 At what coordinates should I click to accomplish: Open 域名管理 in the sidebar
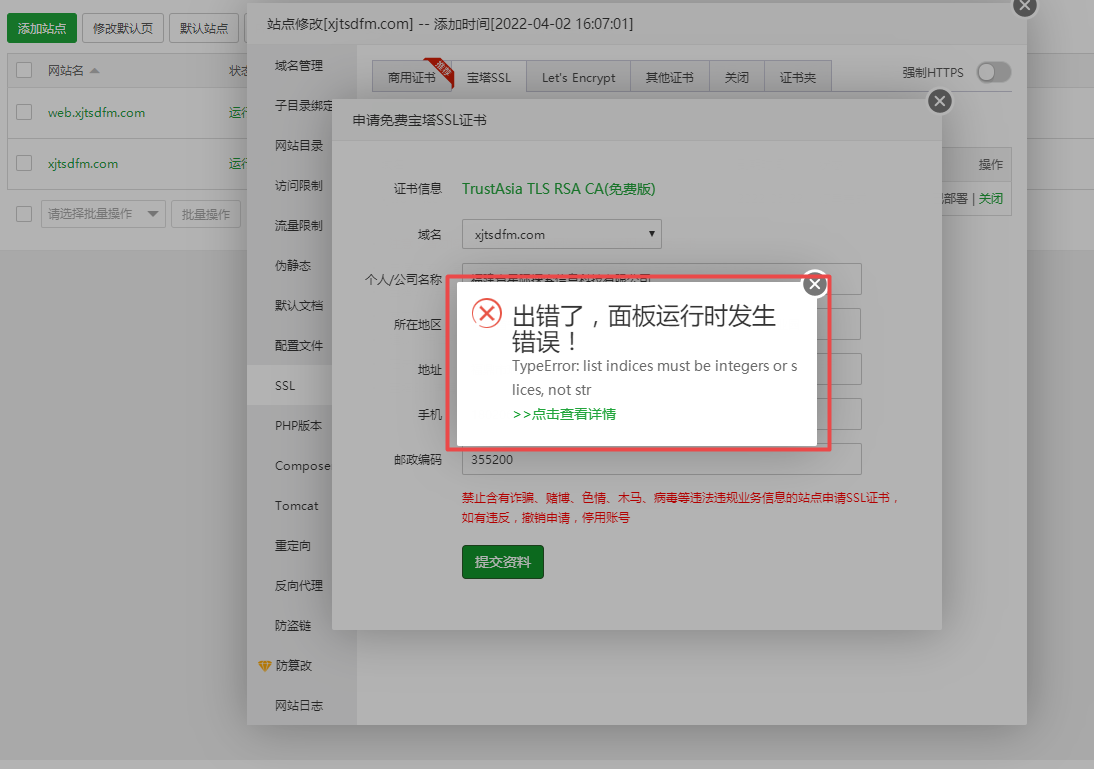299,66
